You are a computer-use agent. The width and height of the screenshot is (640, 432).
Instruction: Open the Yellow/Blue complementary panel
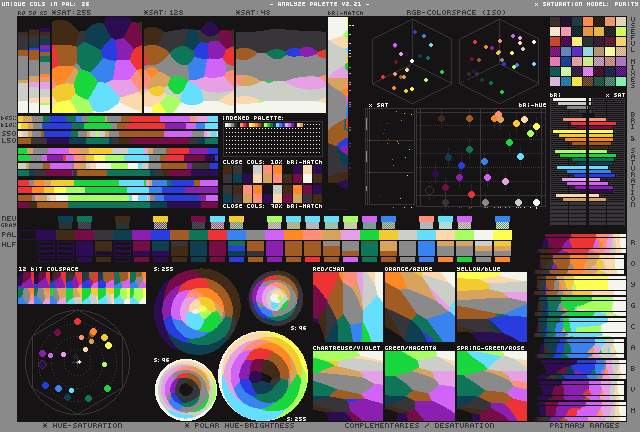[491, 307]
